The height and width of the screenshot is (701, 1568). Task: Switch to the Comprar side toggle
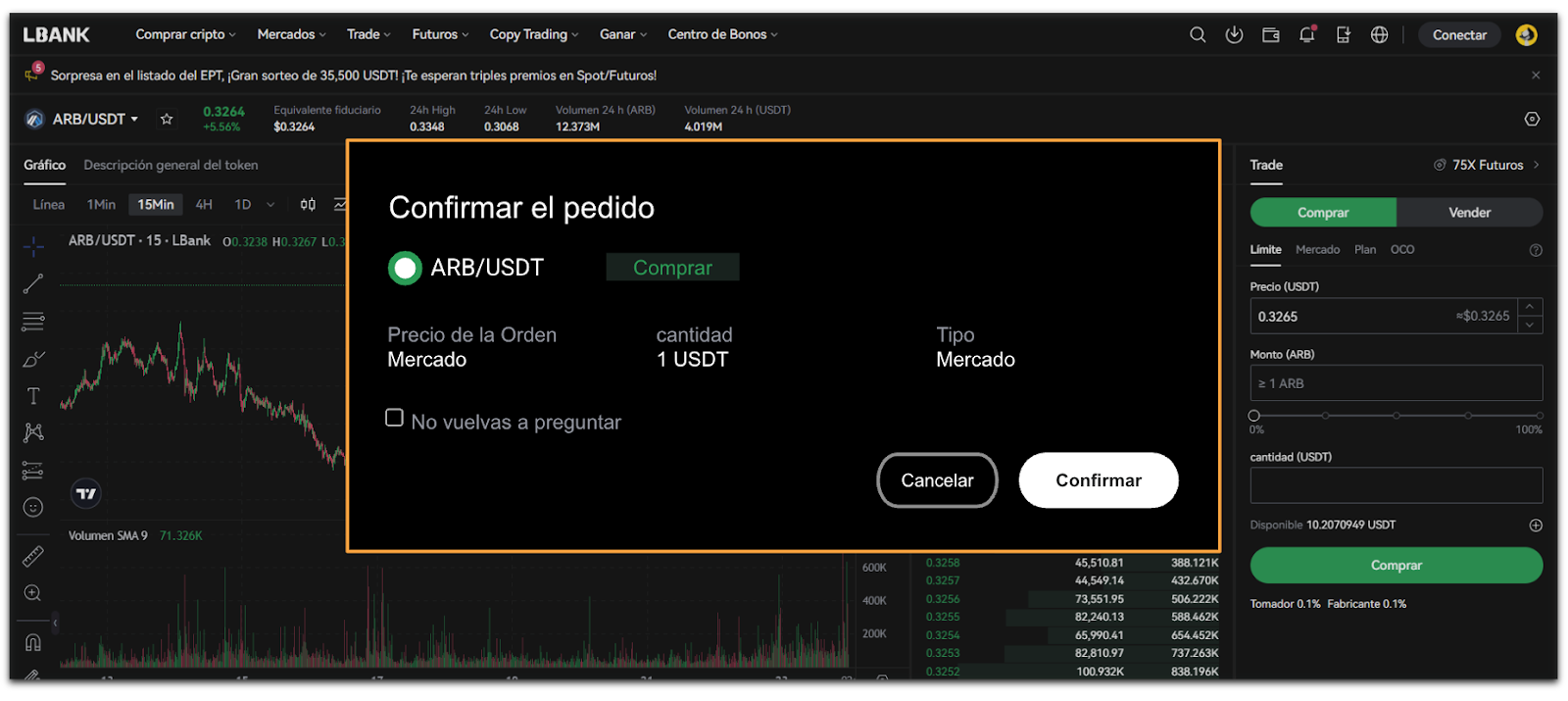click(x=1323, y=213)
